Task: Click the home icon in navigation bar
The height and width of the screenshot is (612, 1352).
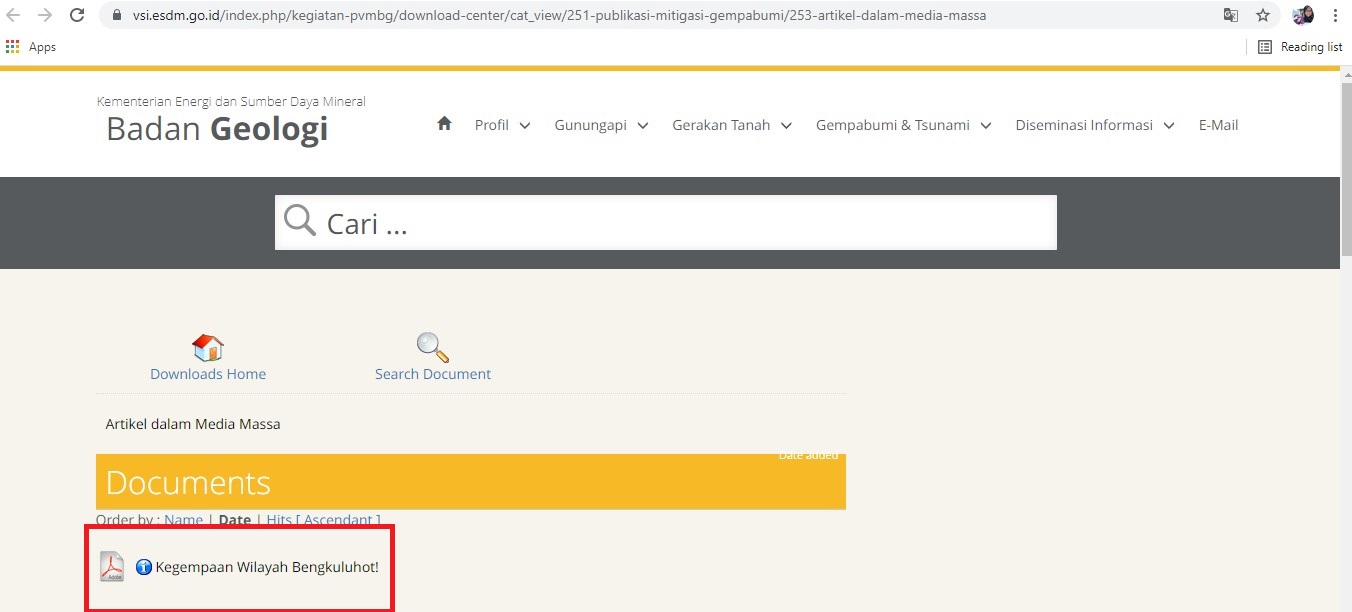Action: [x=445, y=124]
